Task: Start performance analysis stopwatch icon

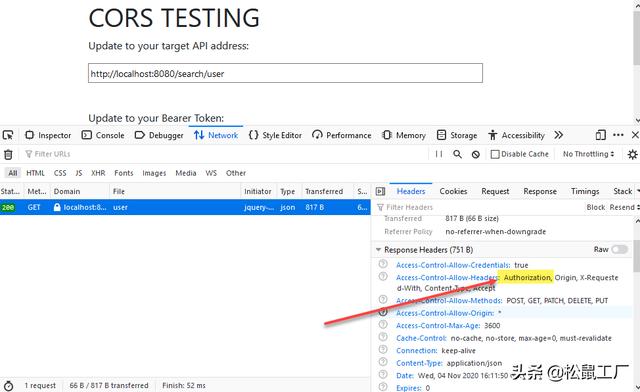Action: pos(8,385)
